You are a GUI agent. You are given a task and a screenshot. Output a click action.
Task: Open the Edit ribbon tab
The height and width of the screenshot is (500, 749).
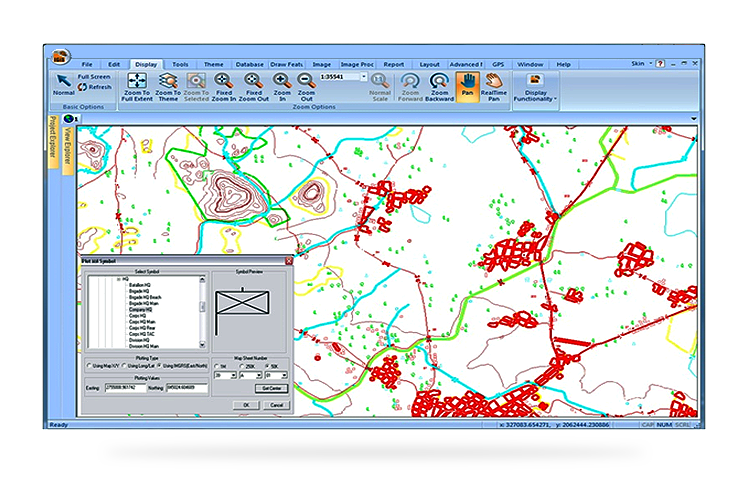pyautogui.click(x=114, y=64)
